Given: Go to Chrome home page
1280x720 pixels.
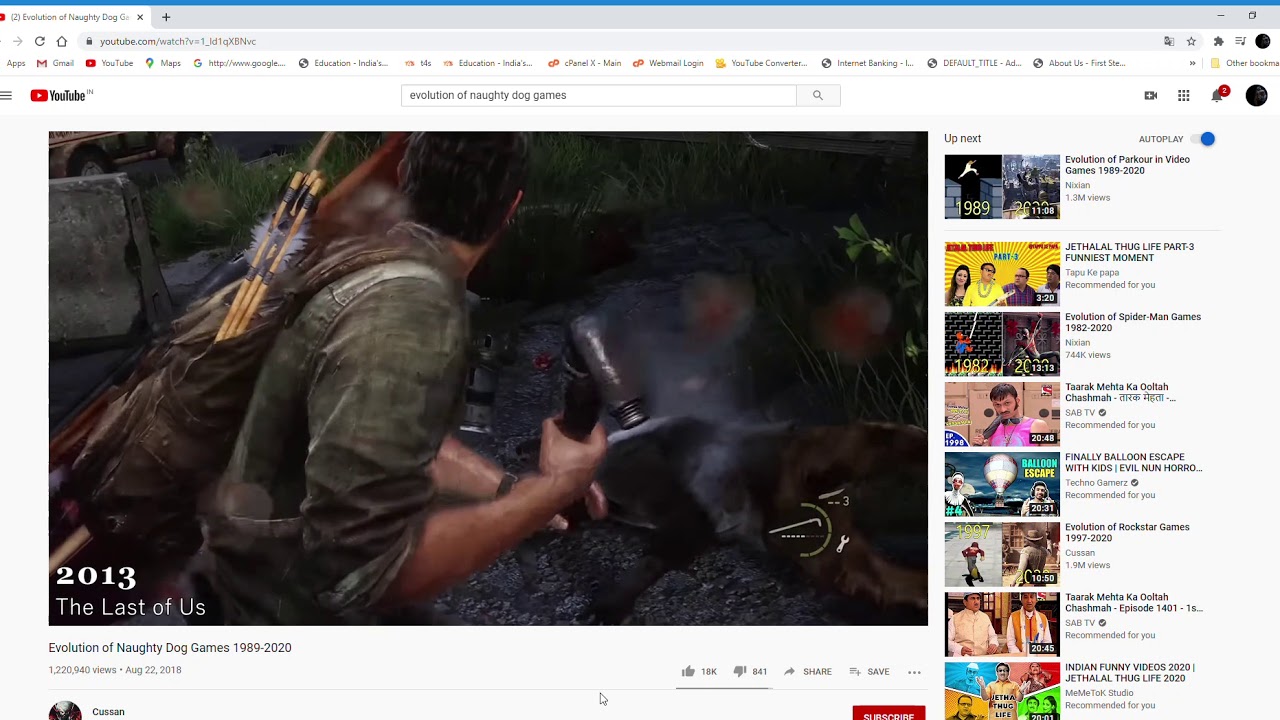Looking at the screenshot, I should pos(62,41).
